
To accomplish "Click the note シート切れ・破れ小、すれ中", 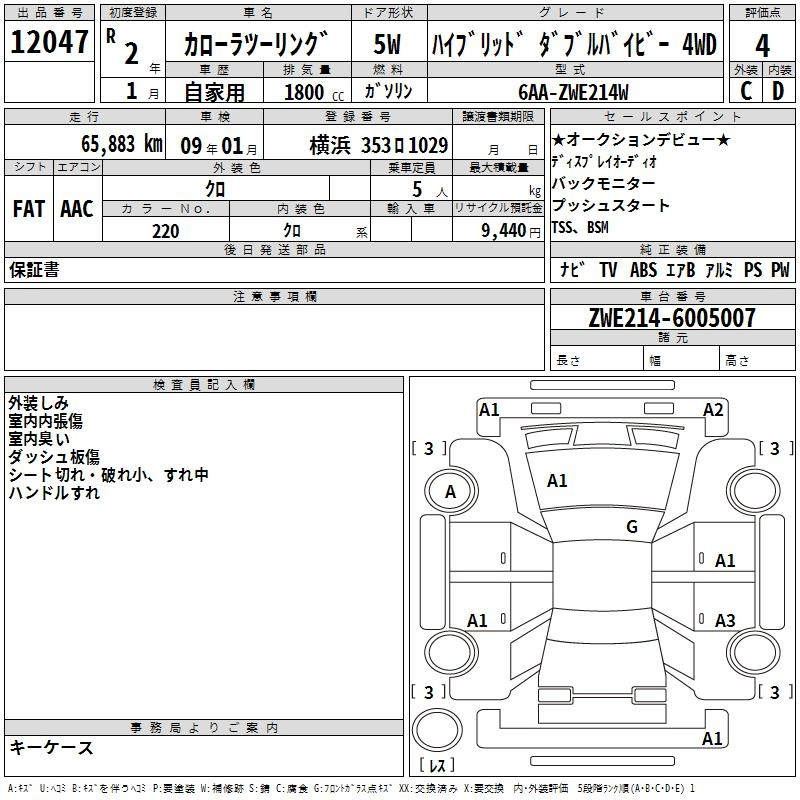I will pos(109,474).
